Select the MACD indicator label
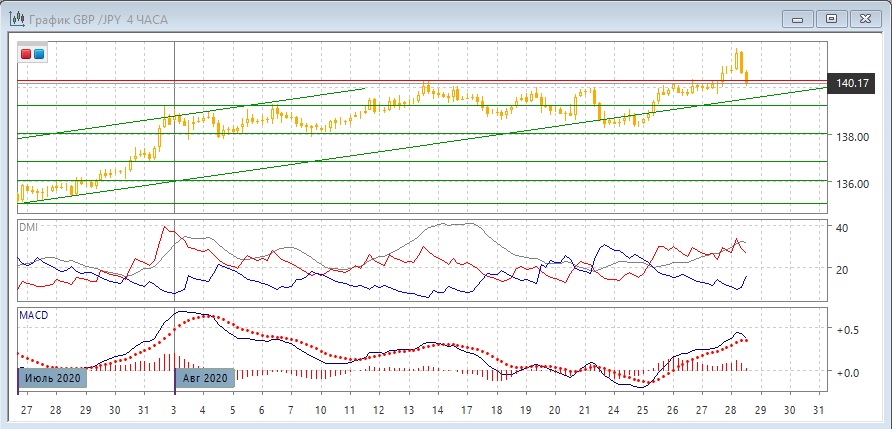Screen dimensions: 892x429 click(x=34, y=315)
